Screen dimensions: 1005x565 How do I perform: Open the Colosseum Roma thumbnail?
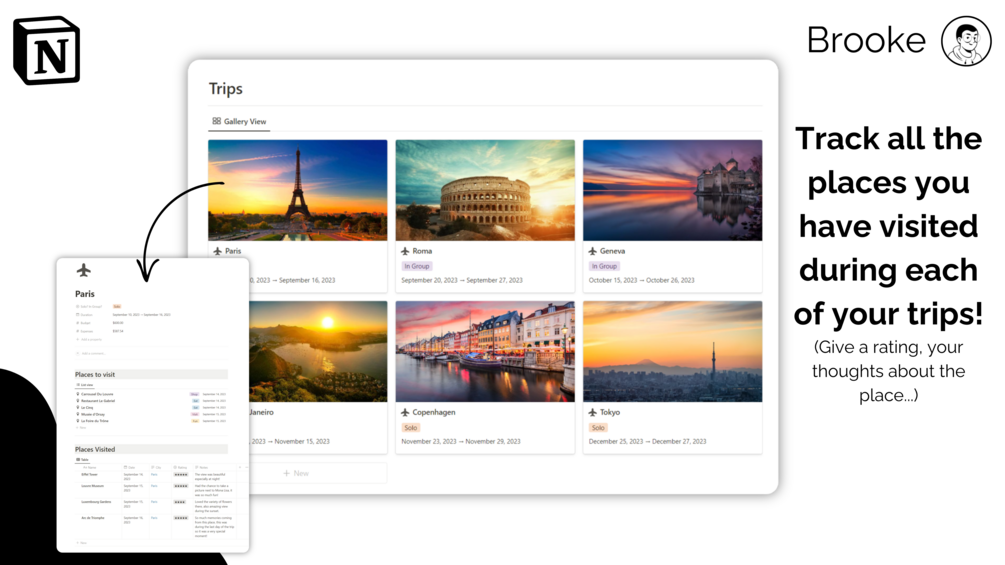click(485, 190)
